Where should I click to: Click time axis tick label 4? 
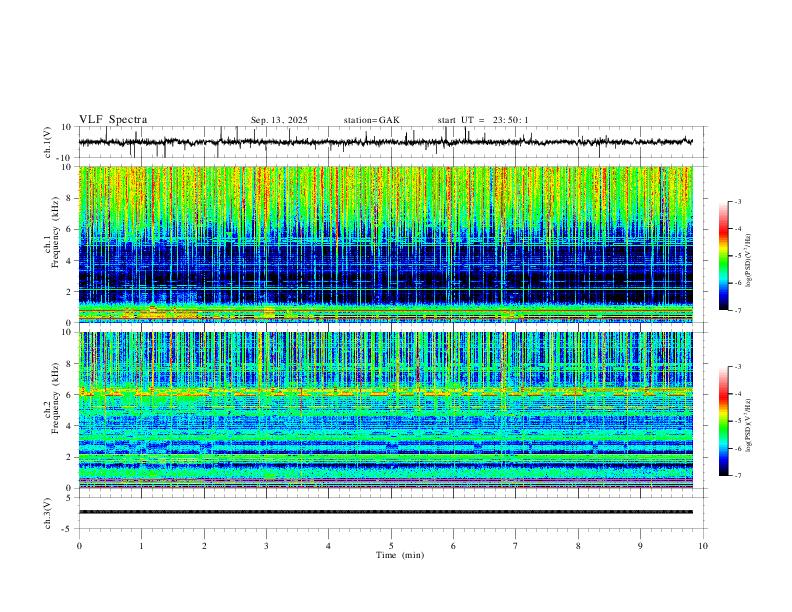coord(328,546)
